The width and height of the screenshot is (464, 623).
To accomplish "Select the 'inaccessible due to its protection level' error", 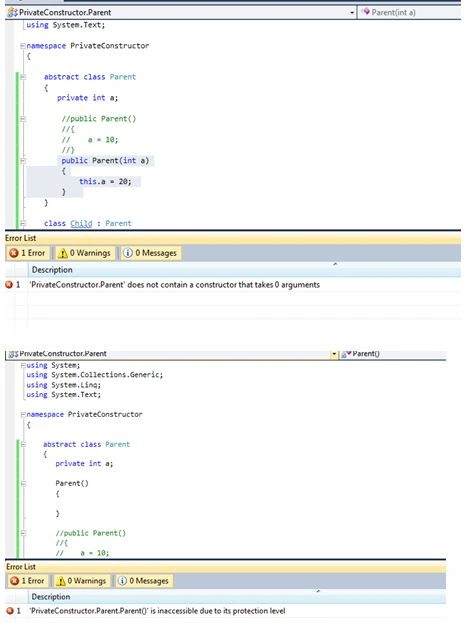I will (x=226, y=611).
